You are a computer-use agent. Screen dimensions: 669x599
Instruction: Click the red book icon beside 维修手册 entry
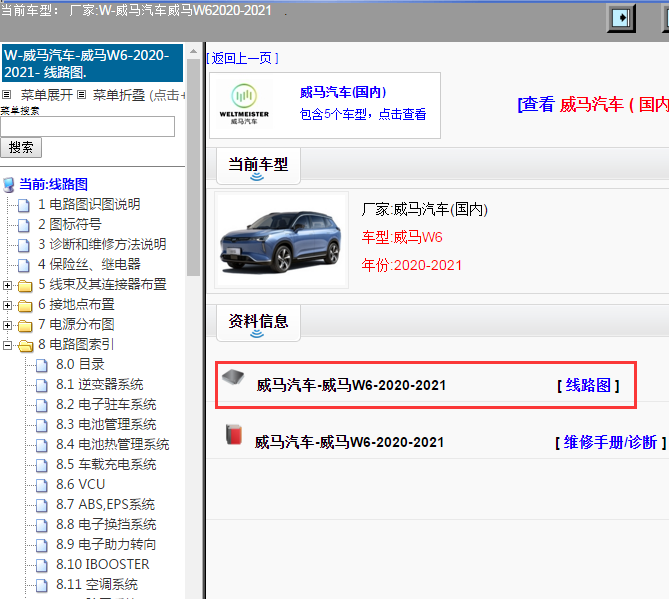pyautogui.click(x=233, y=434)
